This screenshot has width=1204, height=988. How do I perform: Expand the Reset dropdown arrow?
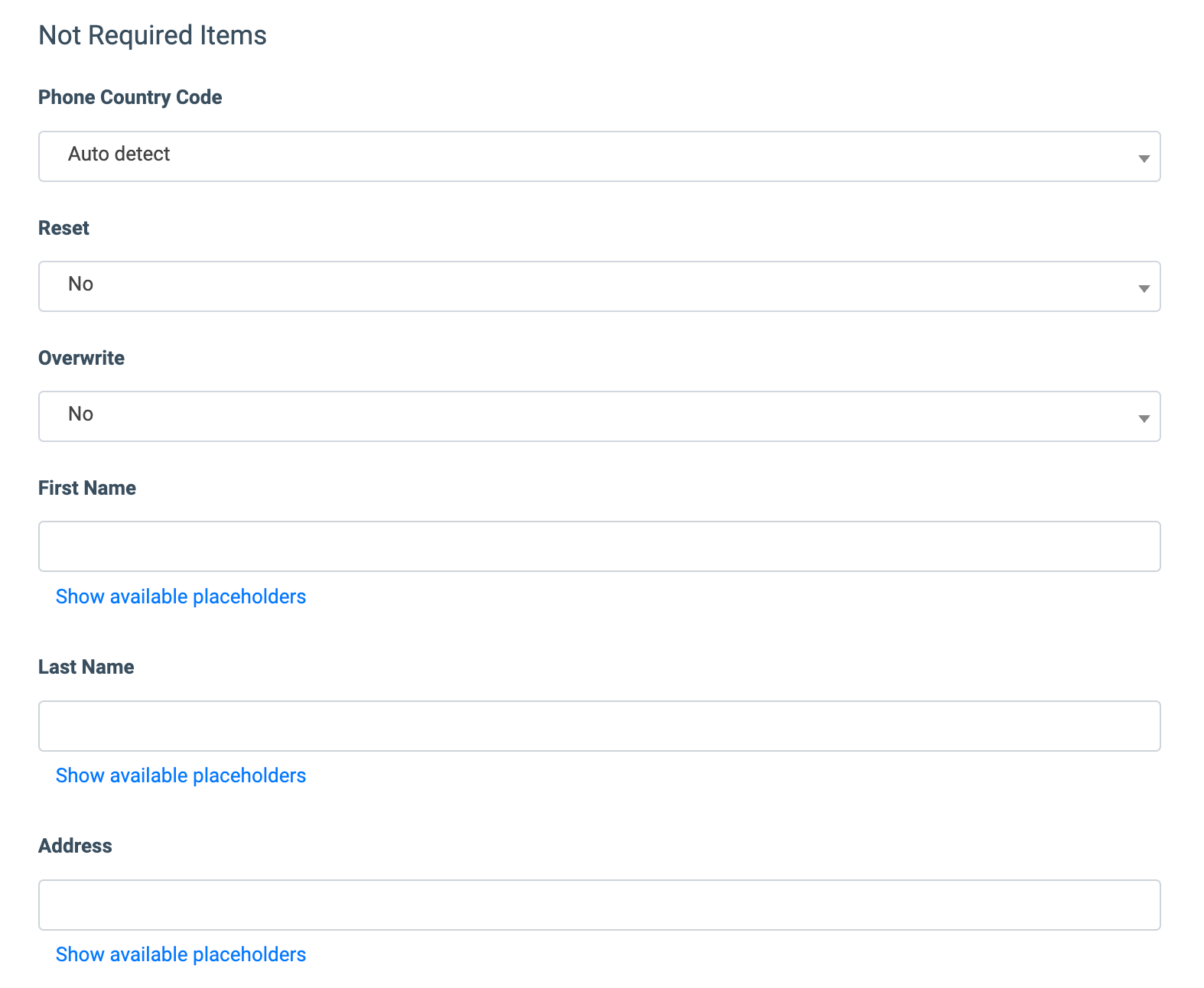1144,288
